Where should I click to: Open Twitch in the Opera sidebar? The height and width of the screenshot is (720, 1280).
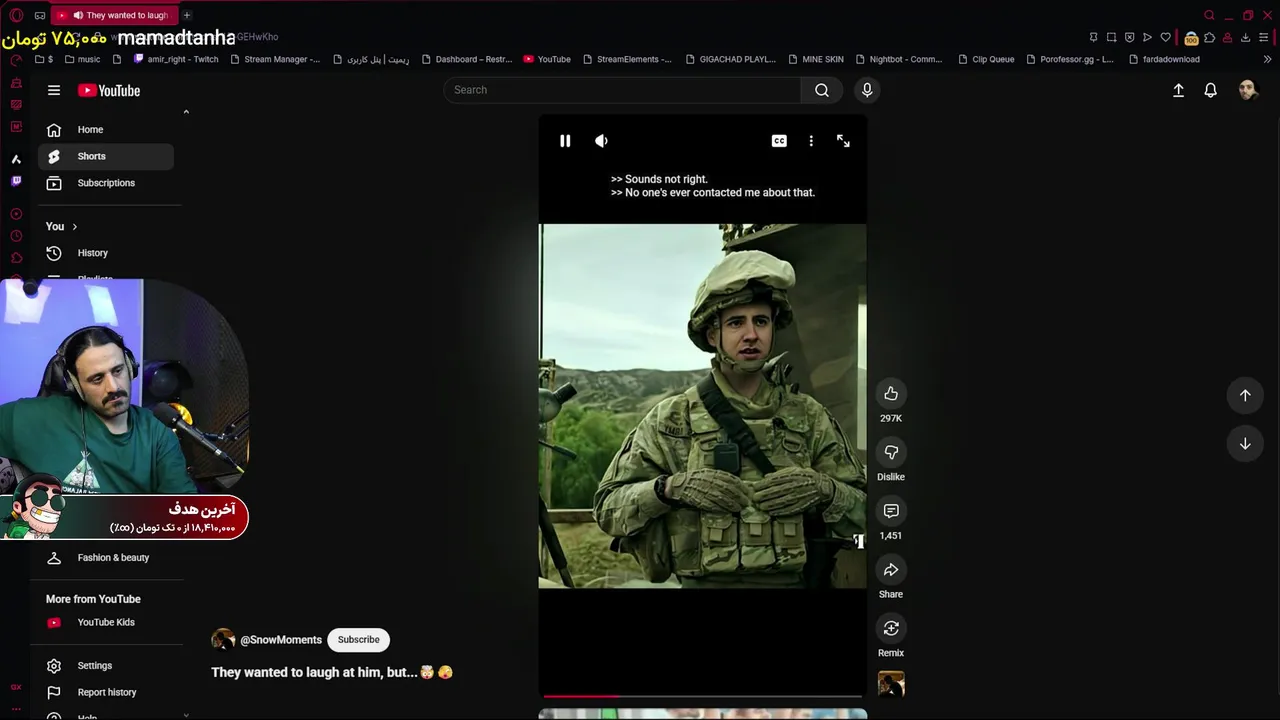click(x=16, y=181)
